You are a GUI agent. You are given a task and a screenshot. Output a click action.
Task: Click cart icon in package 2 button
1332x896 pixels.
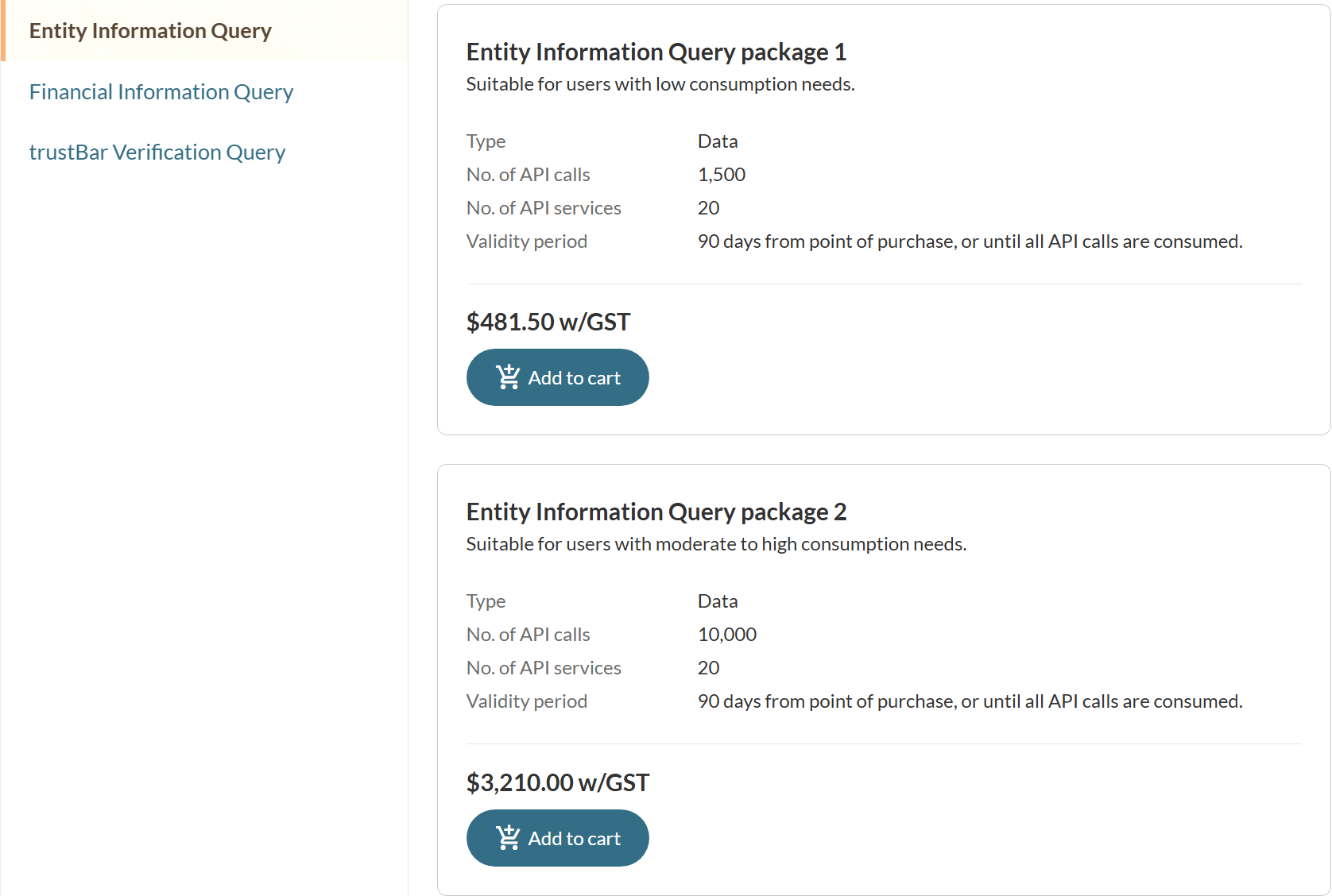pyautogui.click(x=508, y=837)
